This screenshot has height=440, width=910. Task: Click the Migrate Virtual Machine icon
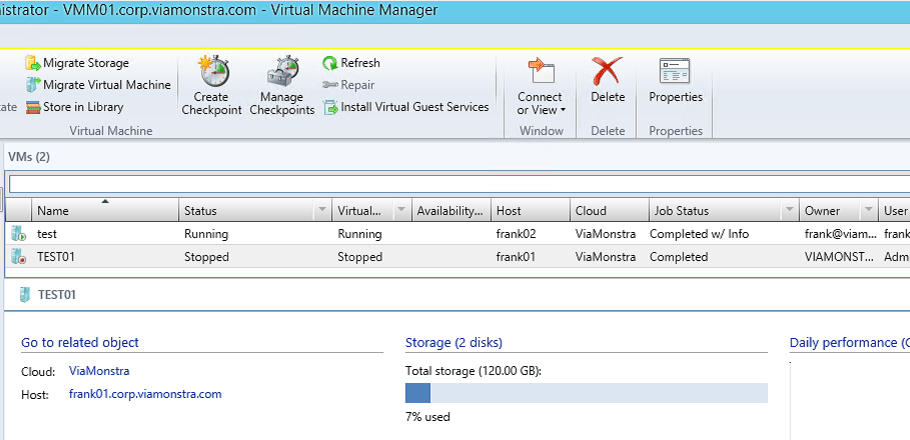point(32,85)
